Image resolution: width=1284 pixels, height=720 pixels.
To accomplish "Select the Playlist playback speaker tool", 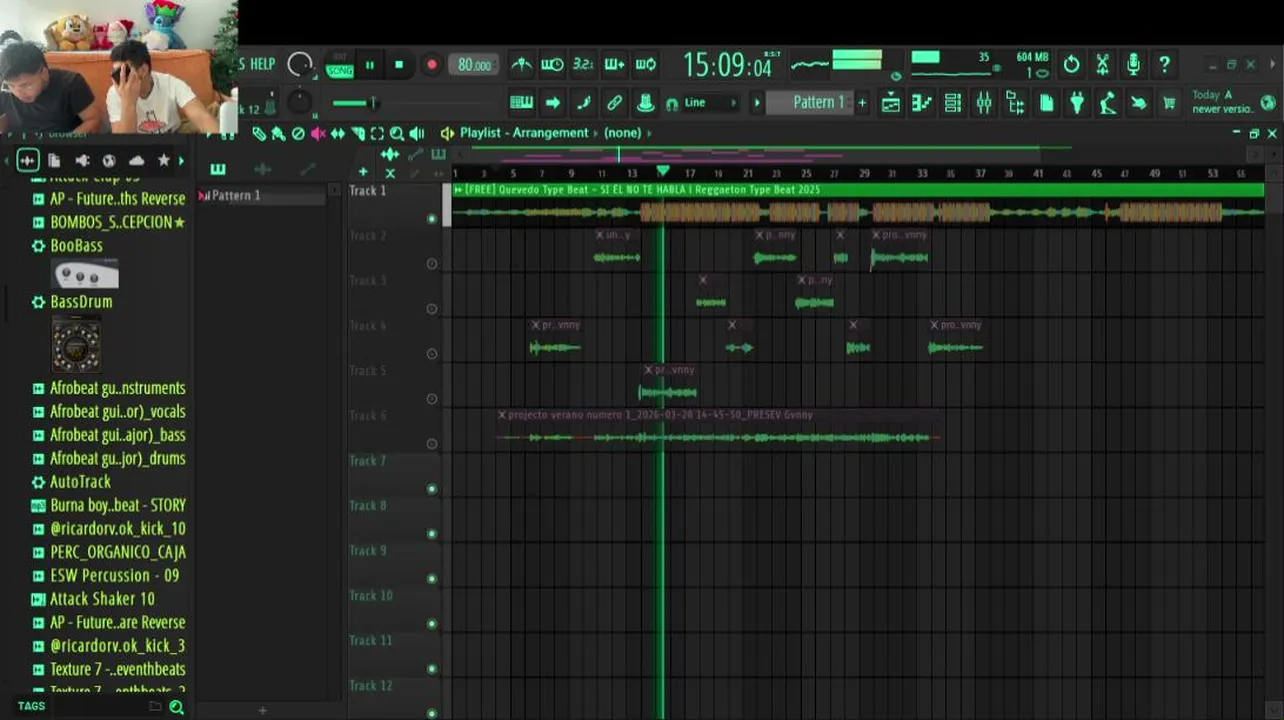I will click(x=417, y=133).
